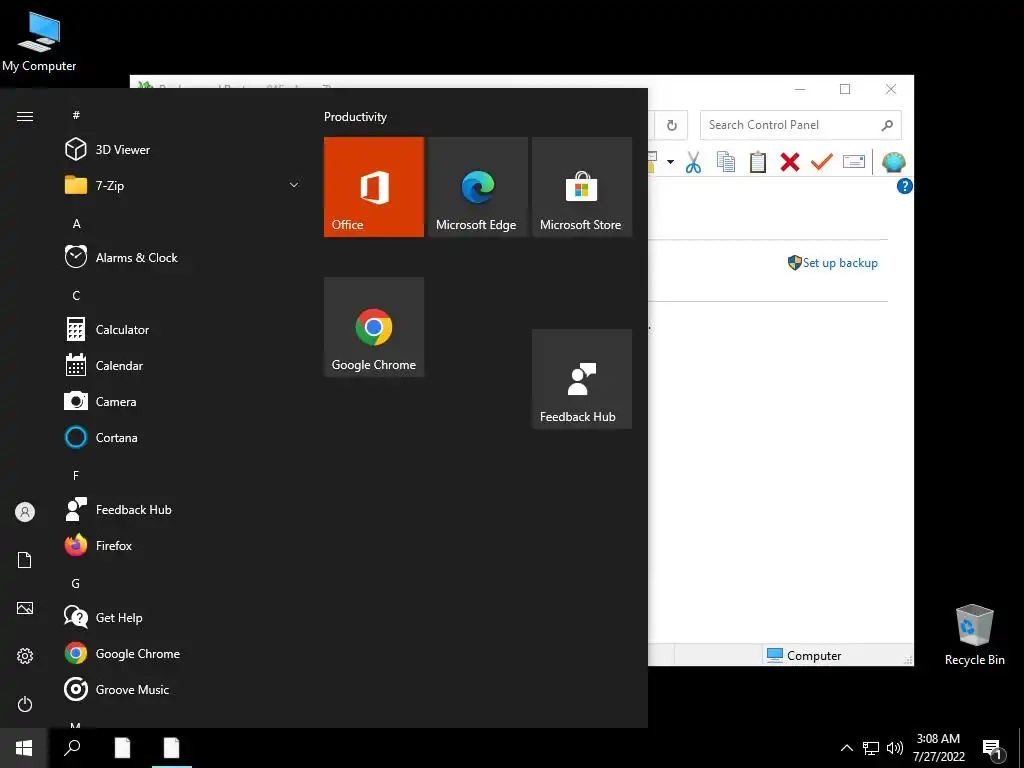Launch Calculator from app list

coord(183,330)
